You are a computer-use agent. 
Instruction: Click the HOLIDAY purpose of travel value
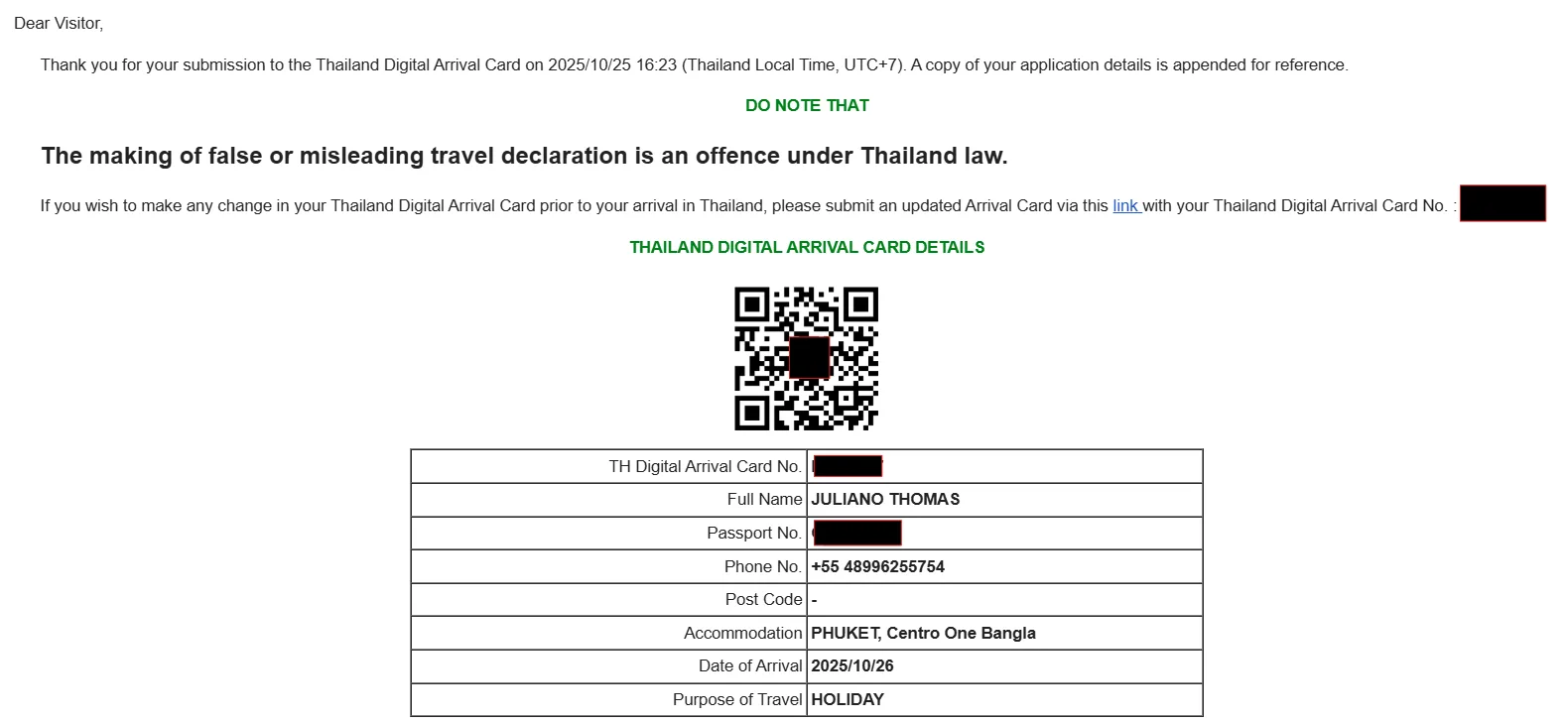click(848, 699)
